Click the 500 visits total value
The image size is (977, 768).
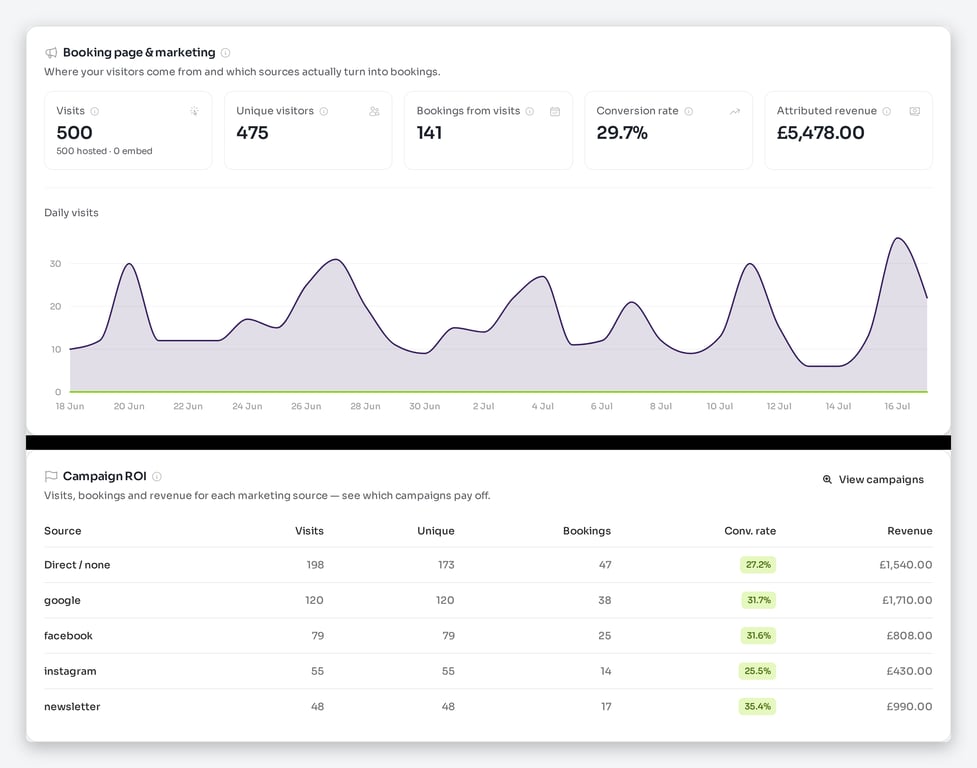pyautogui.click(x=74, y=133)
